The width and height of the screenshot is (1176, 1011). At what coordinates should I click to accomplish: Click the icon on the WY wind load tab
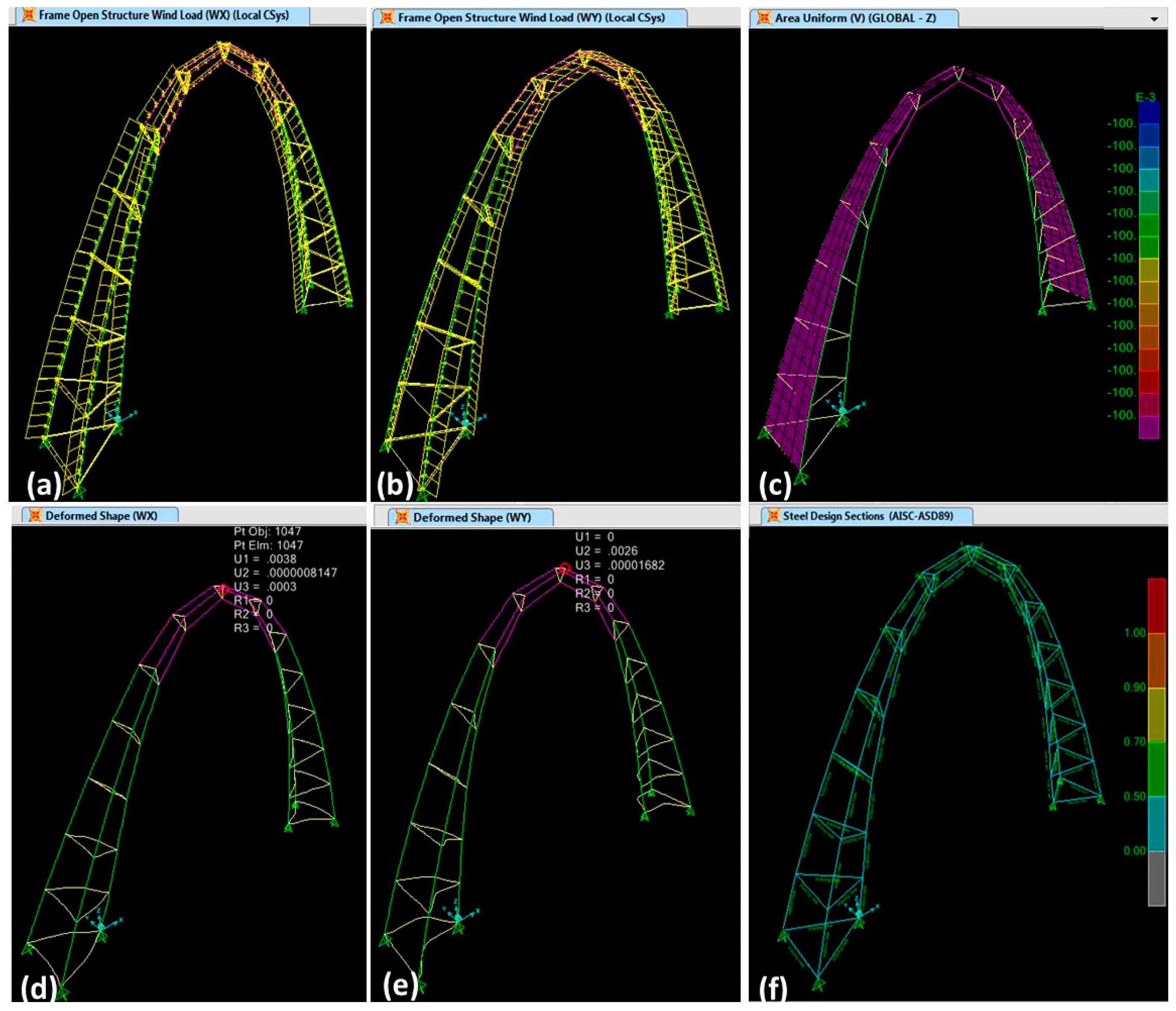point(387,18)
